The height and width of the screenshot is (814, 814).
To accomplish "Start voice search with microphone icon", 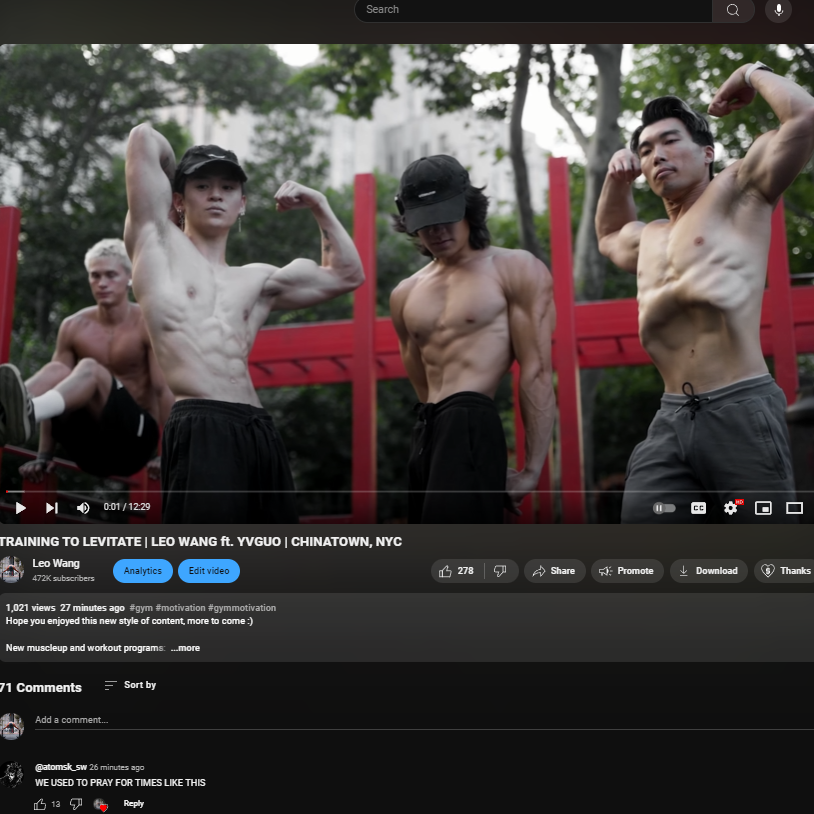I will click(778, 10).
